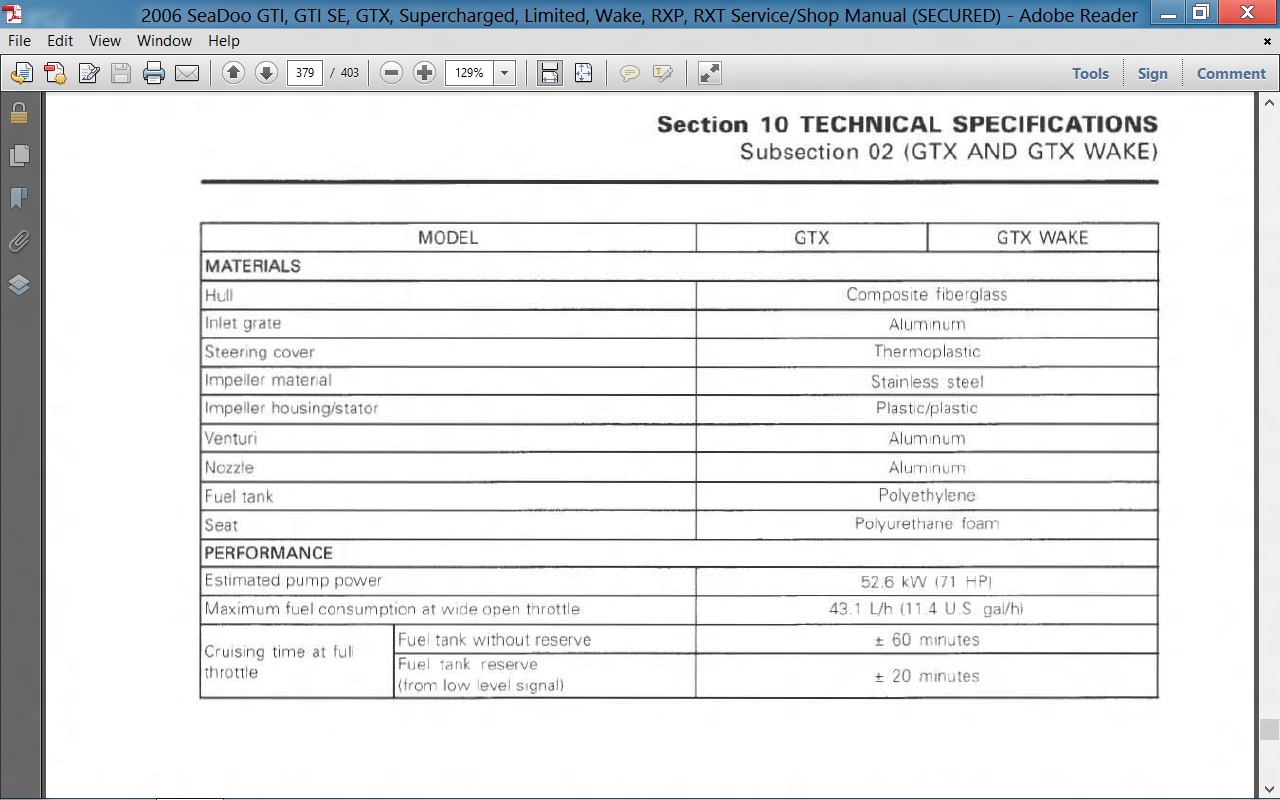Click the scrollbar down arrow
Viewport: 1280px width, 800px height.
tap(1269, 789)
